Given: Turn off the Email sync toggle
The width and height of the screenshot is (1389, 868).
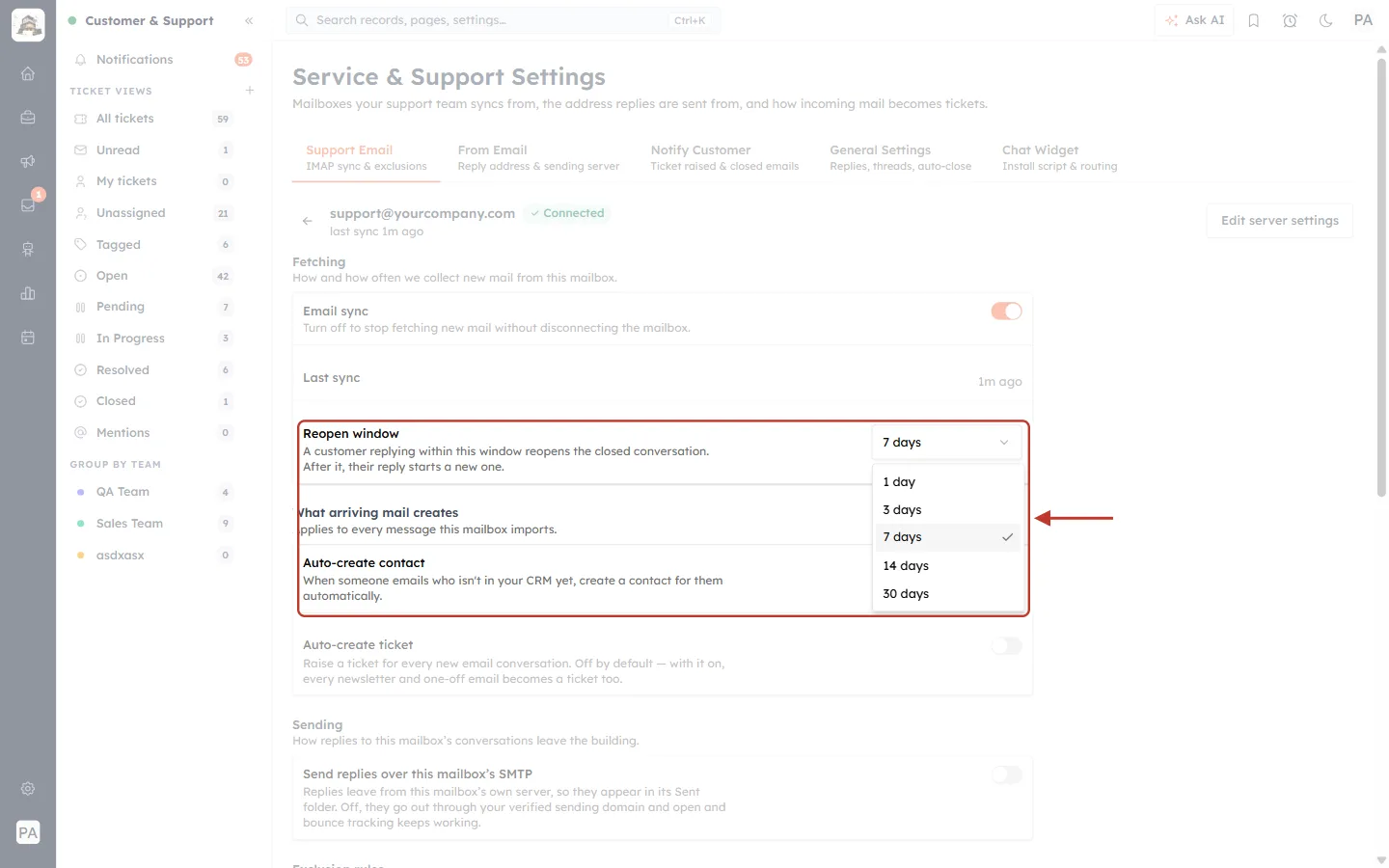Looking at the screenshot, I should (1006, 312).
